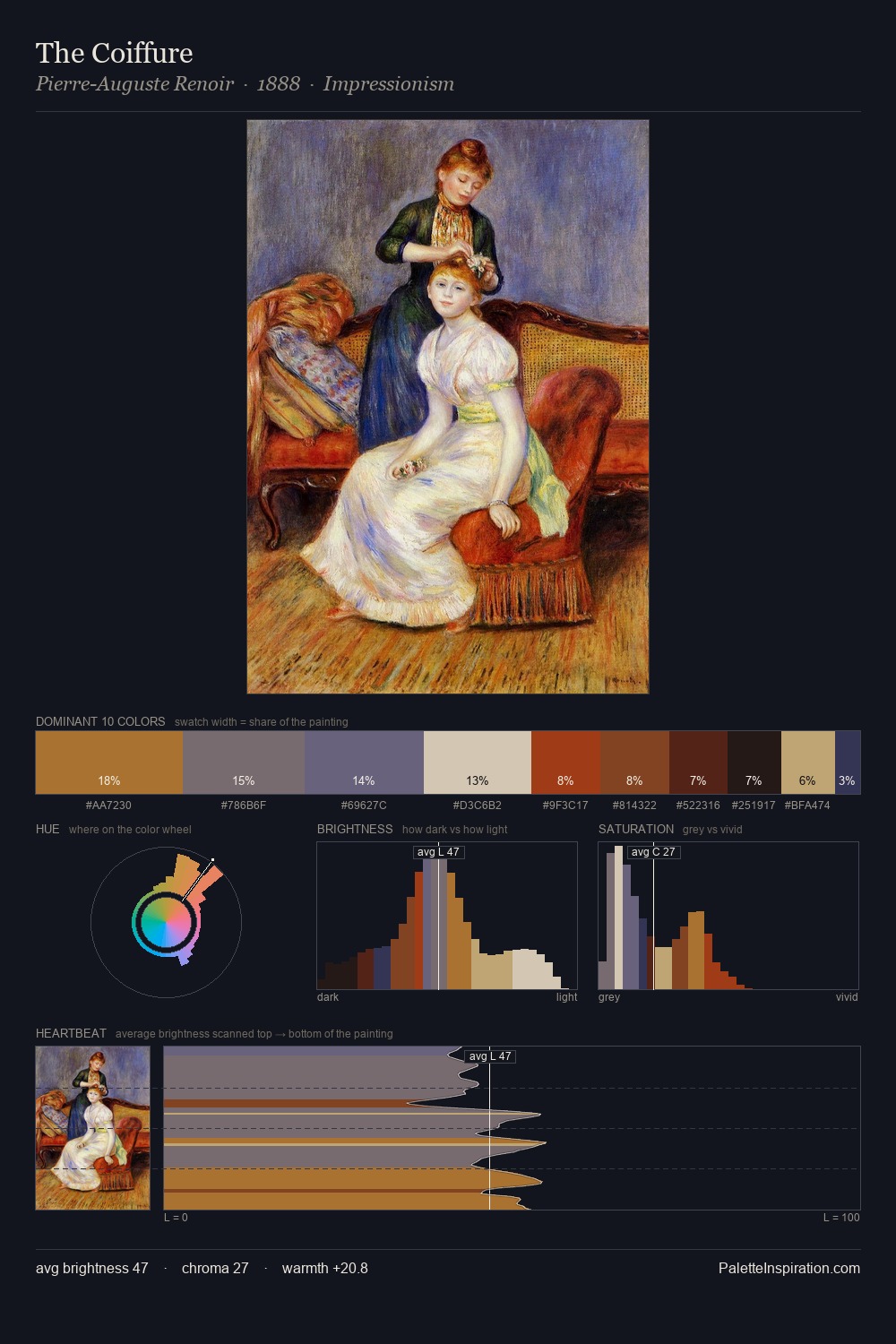Choose the narrow 3% navy swatch
This screenshot has width=896, height=1344.
point(848,762)
